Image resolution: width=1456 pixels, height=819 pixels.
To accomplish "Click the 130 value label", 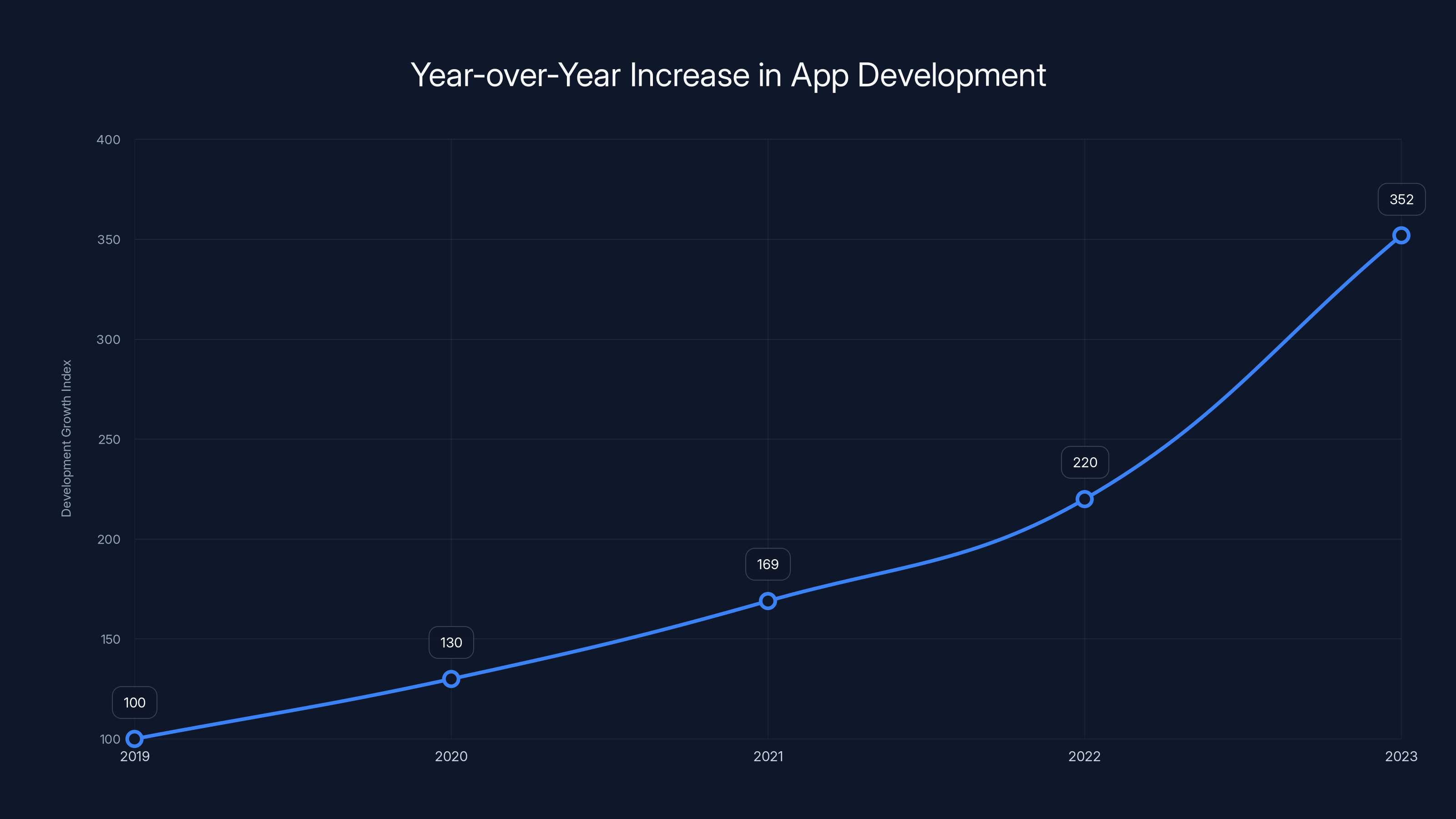I will tap(450, 642).
